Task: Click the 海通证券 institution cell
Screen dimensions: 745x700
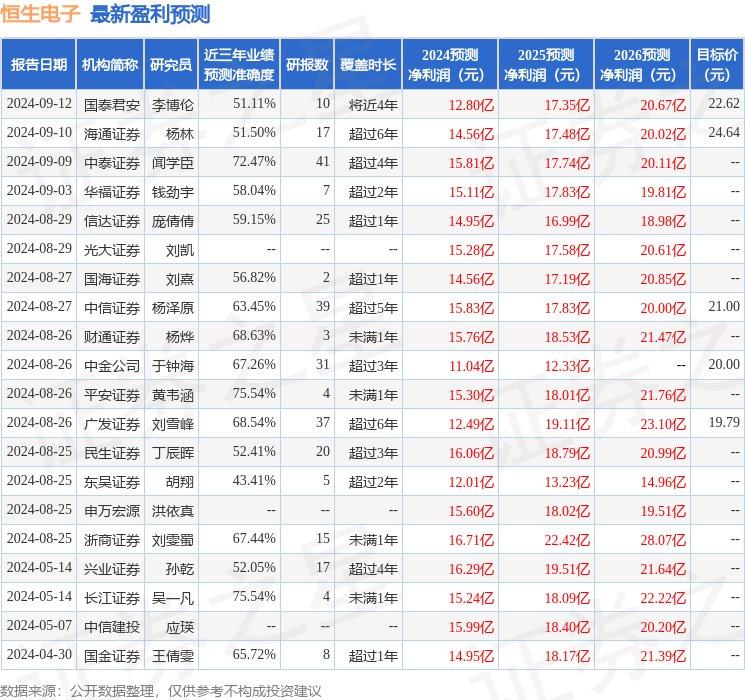Action: (112, 134)
